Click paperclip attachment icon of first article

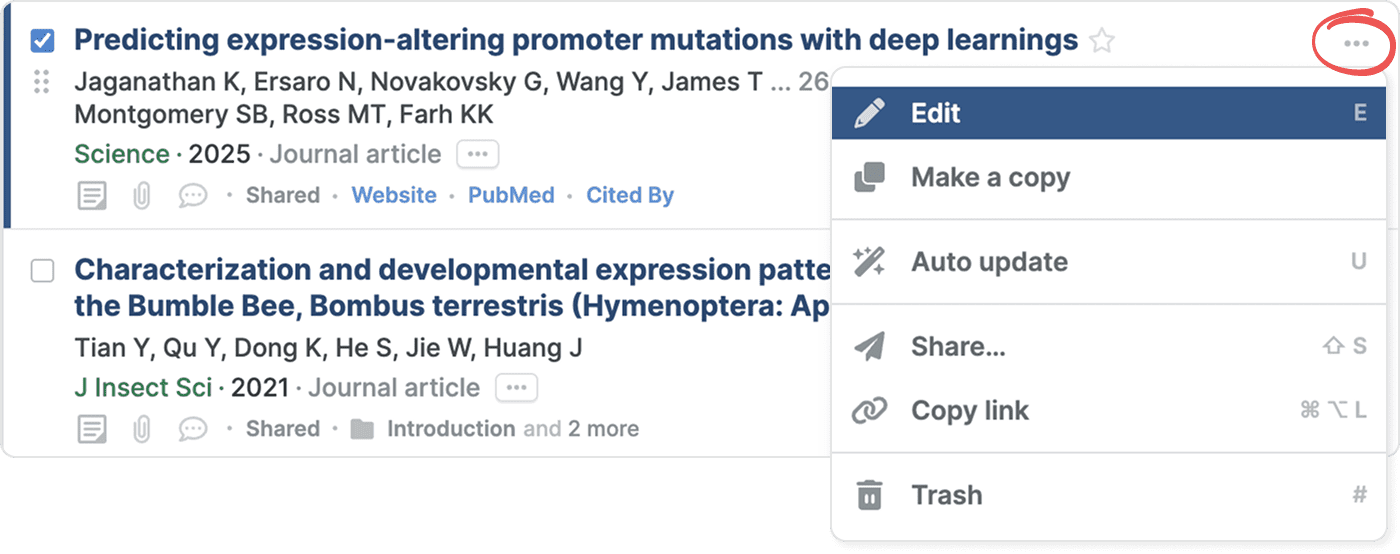click(x=142, y=196)
